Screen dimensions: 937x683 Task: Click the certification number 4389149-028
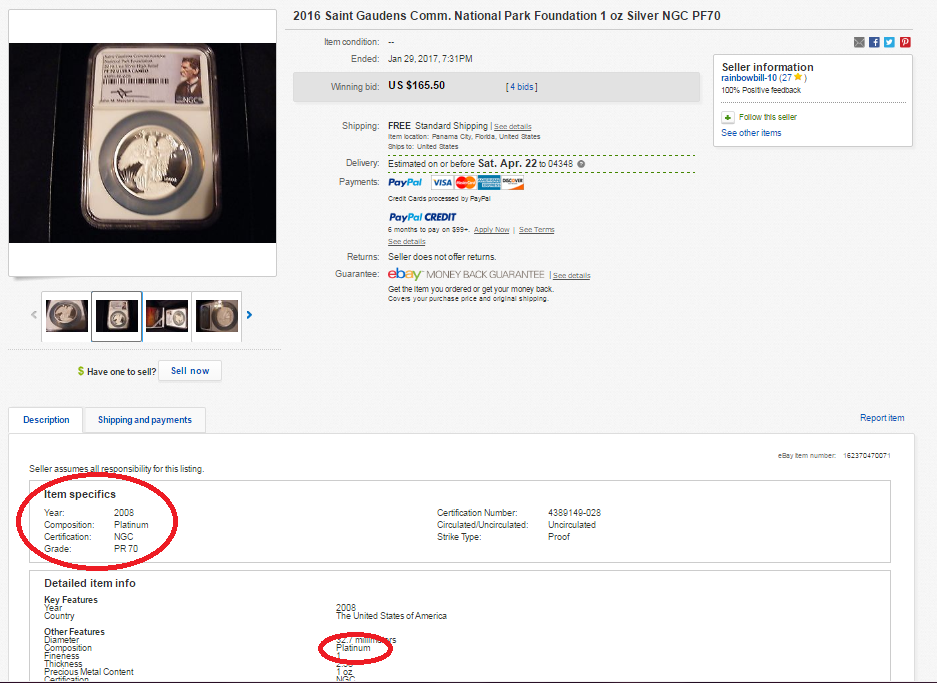point(574,513)
